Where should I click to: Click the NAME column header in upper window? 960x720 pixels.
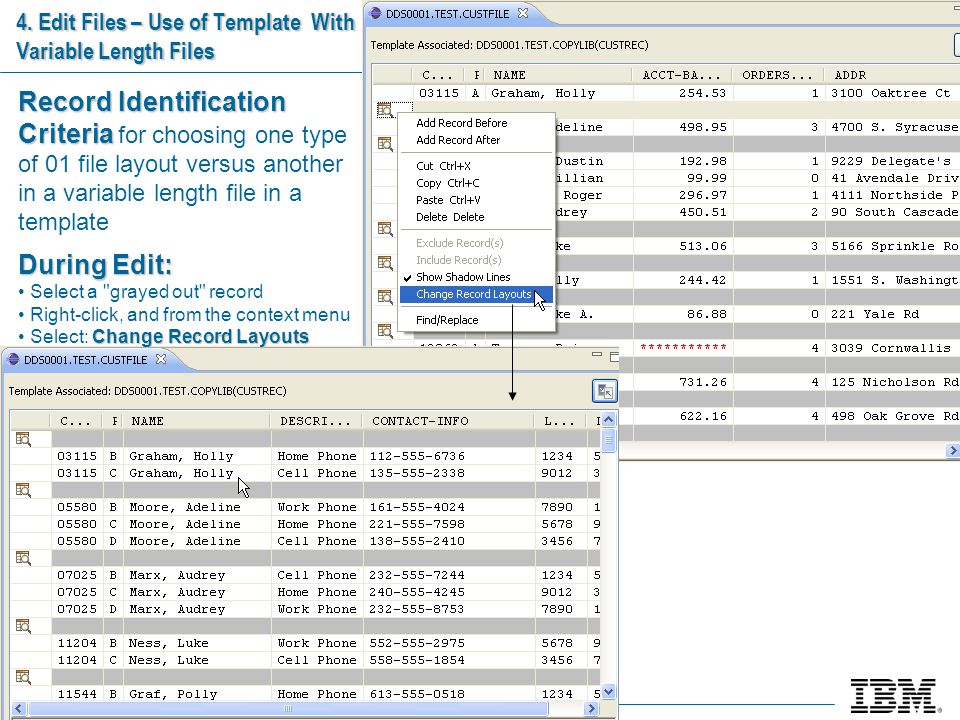[x=558, y=75]
